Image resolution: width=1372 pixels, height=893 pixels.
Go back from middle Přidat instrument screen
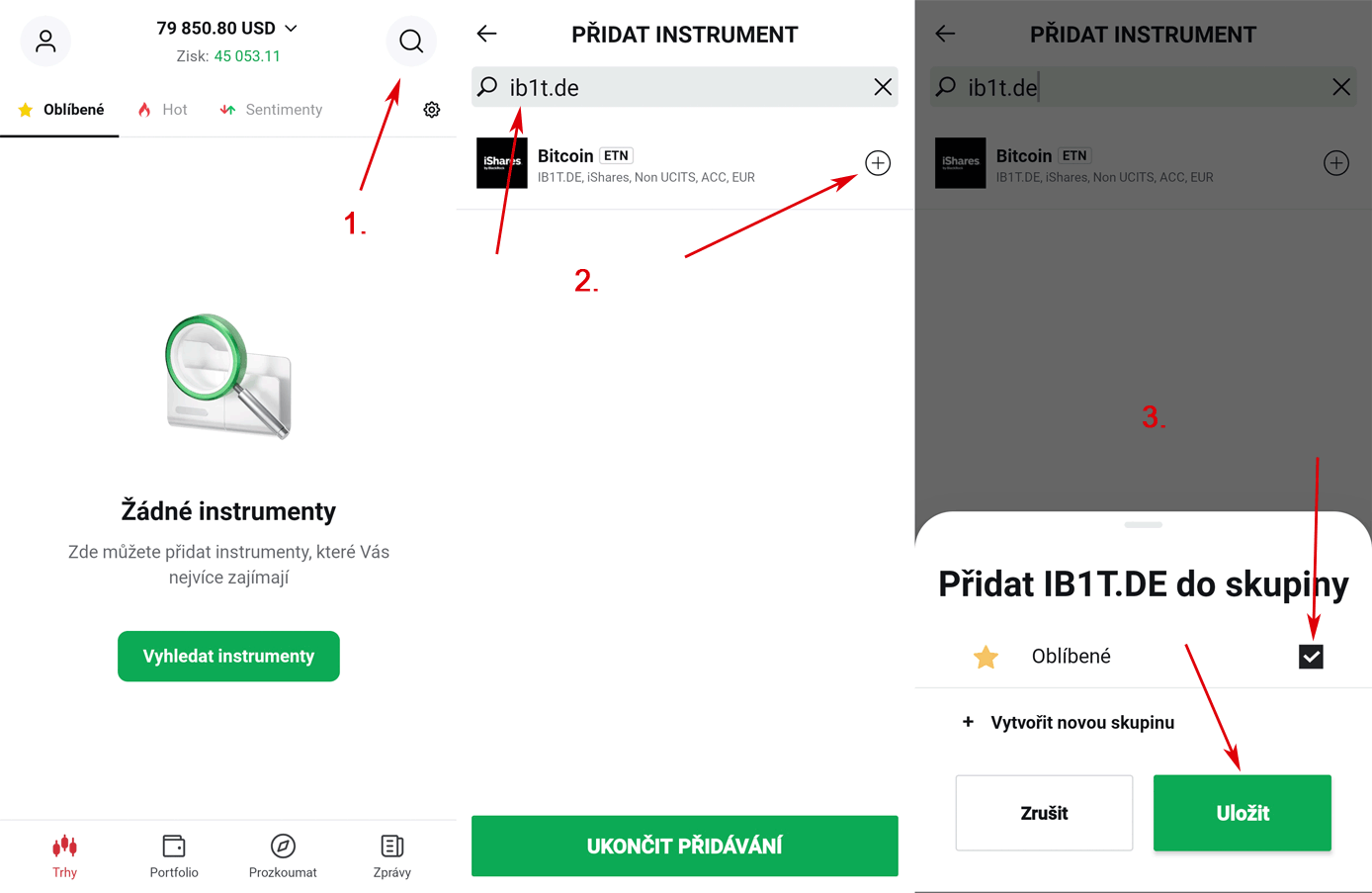[x=486, y=34]
